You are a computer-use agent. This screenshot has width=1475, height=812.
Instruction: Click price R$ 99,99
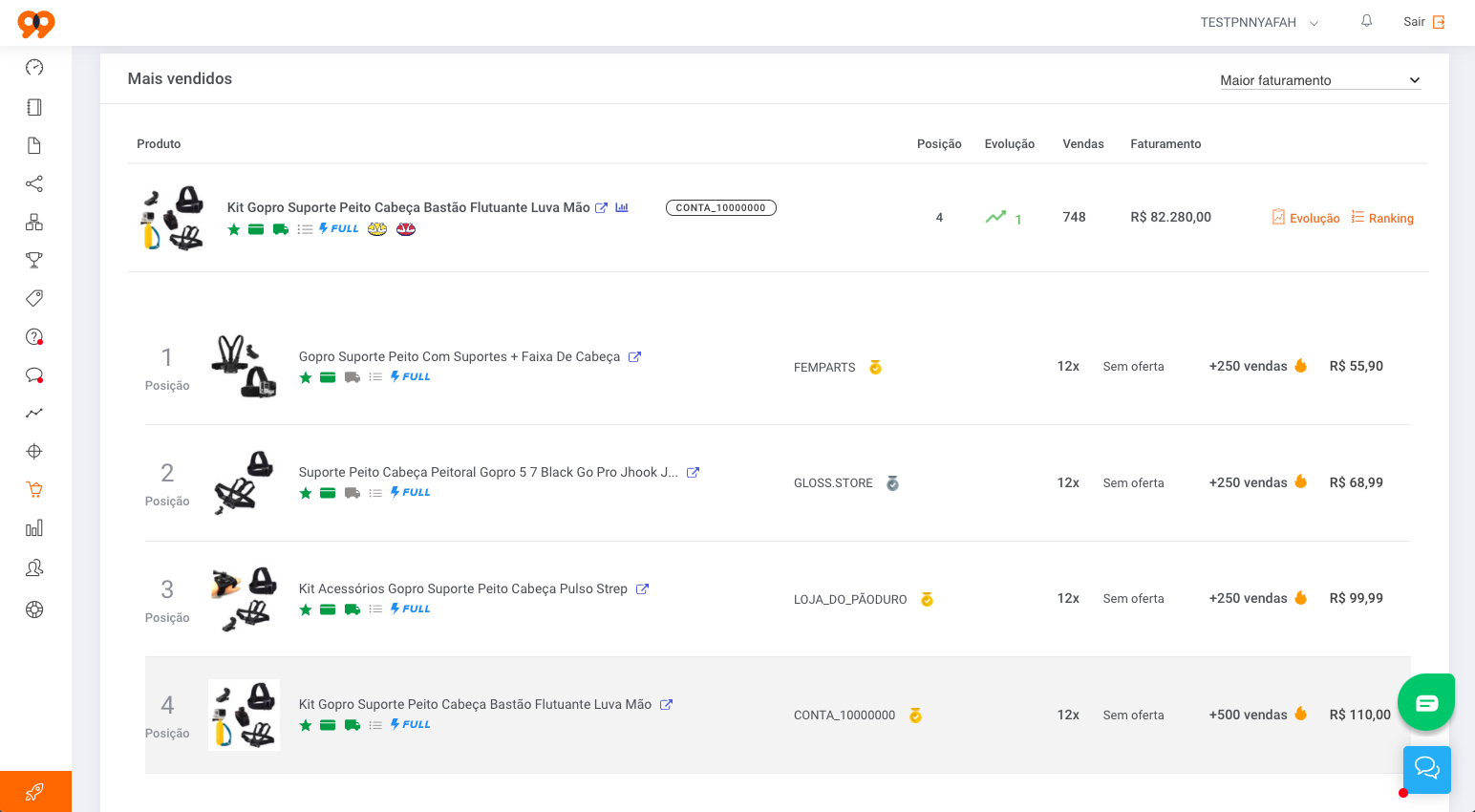point(1357,598)
